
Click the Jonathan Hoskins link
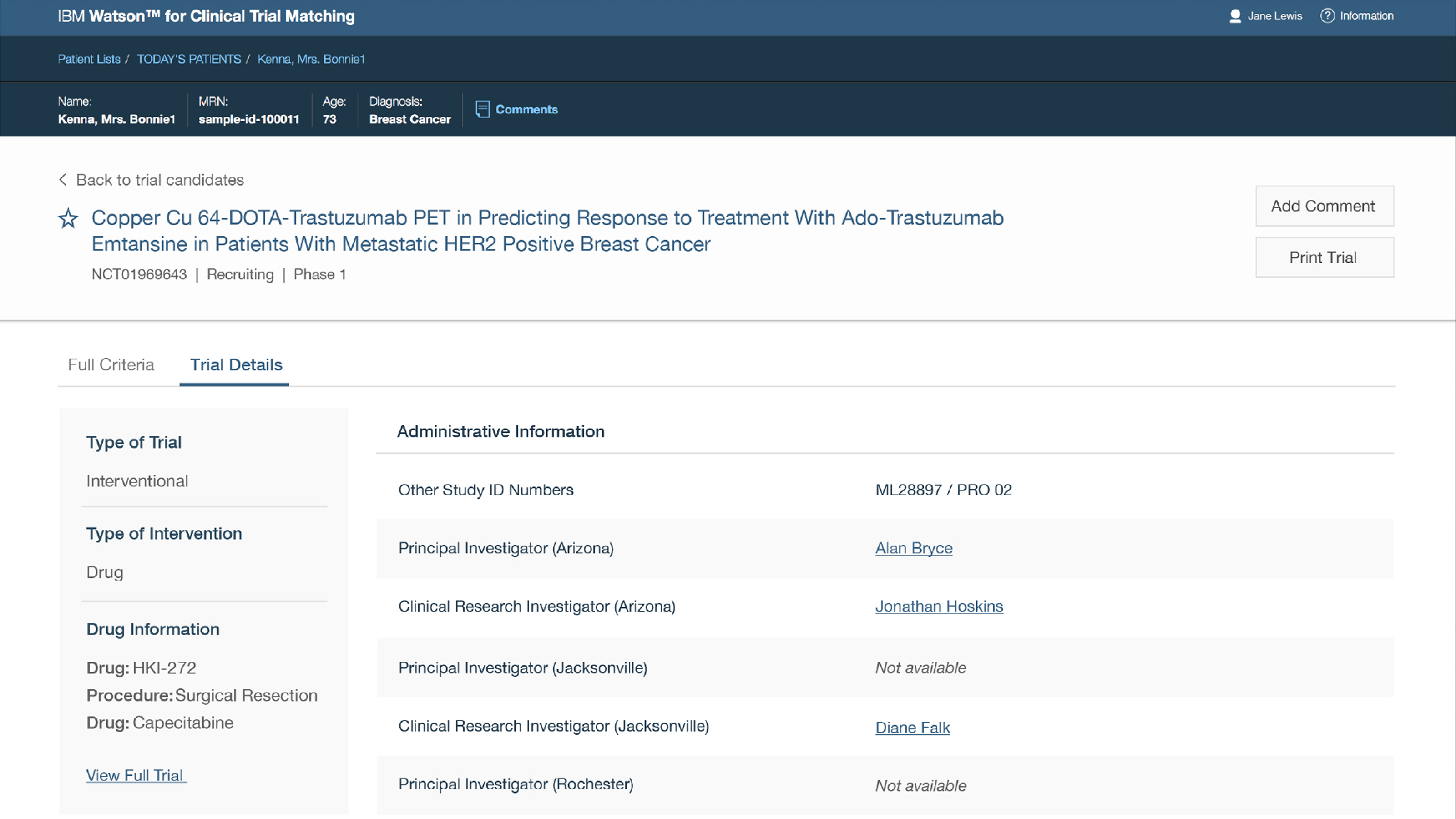click(x=940, y=606)
